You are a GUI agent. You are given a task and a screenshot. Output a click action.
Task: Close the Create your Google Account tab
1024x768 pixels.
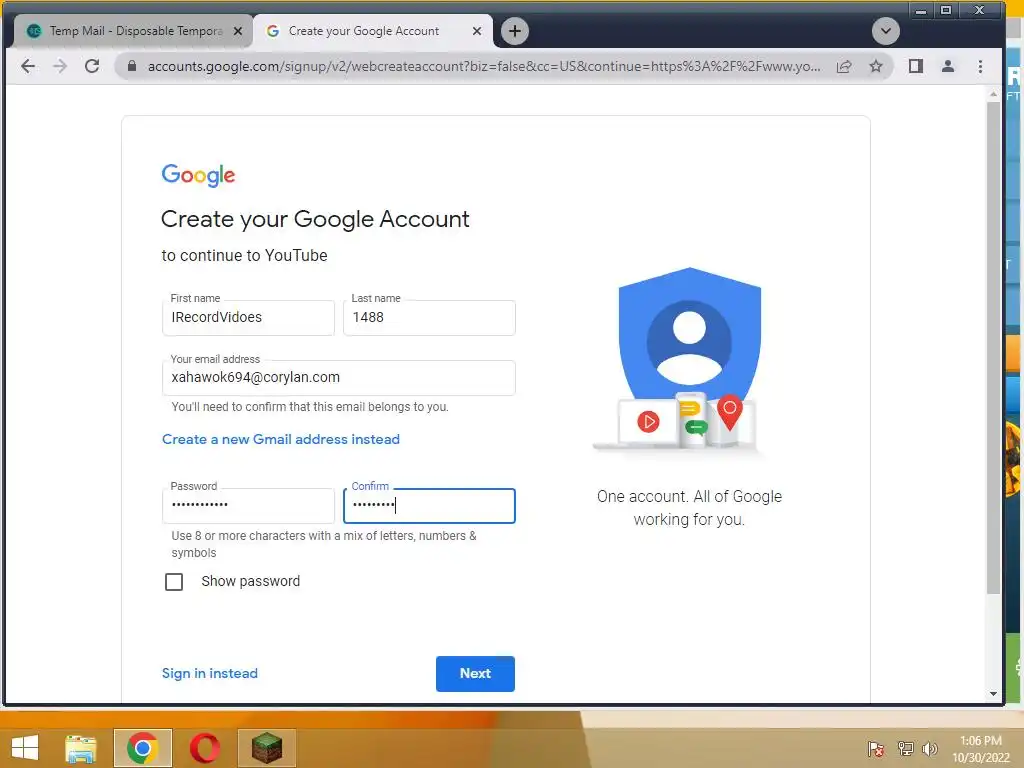tap(477, 31)
